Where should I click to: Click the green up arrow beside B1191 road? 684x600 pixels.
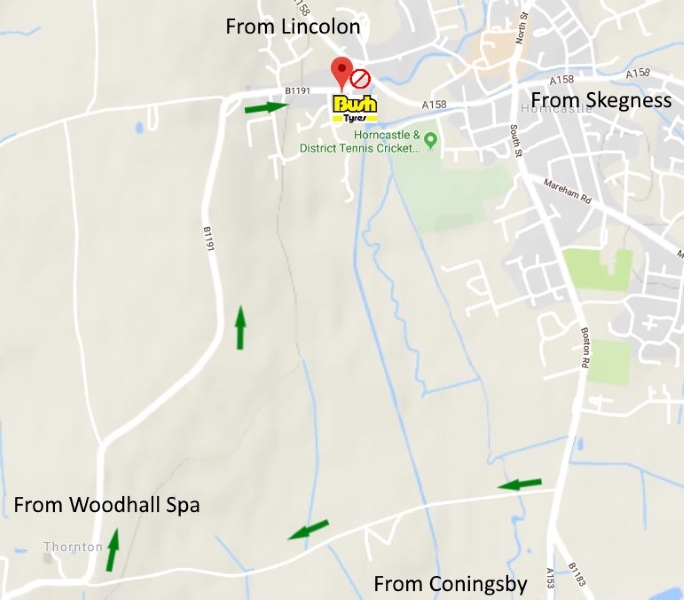pyautogui.click(x=240, y=327)
